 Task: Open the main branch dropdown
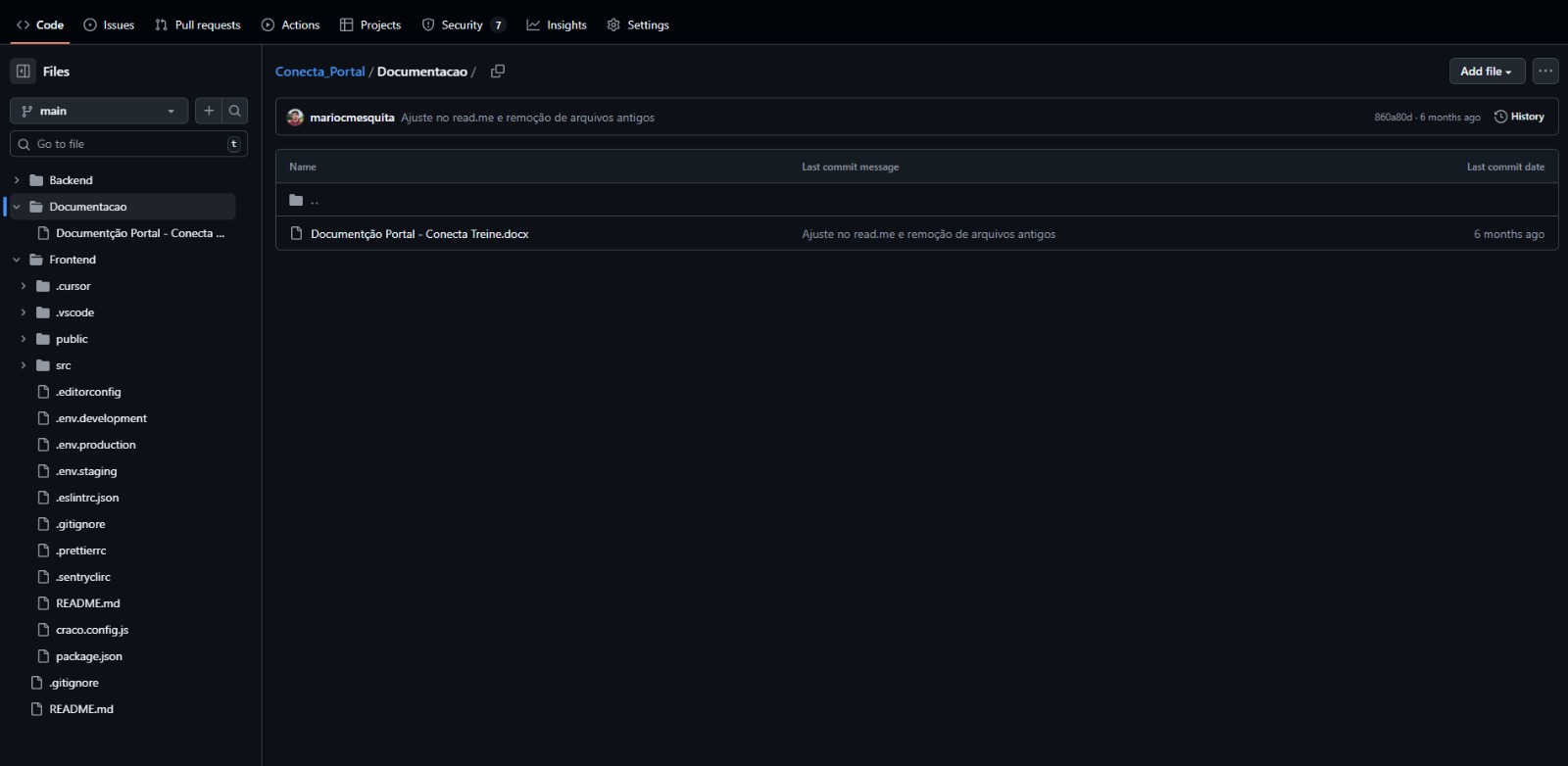(x=98, y=111)
